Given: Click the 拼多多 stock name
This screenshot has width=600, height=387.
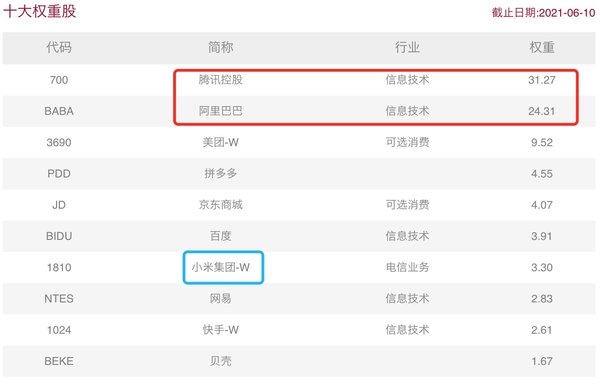Looking at the screenshot, I should click(x=220, y=173).
